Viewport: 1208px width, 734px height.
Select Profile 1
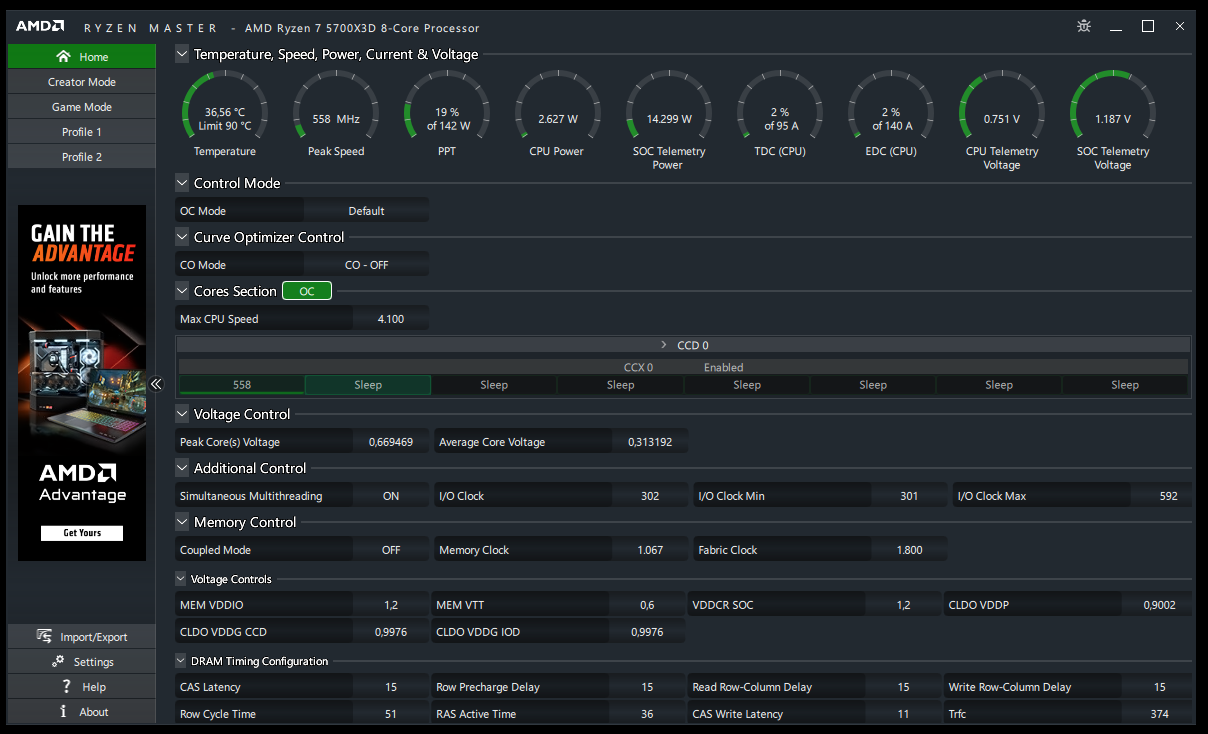tap(82, 132)
